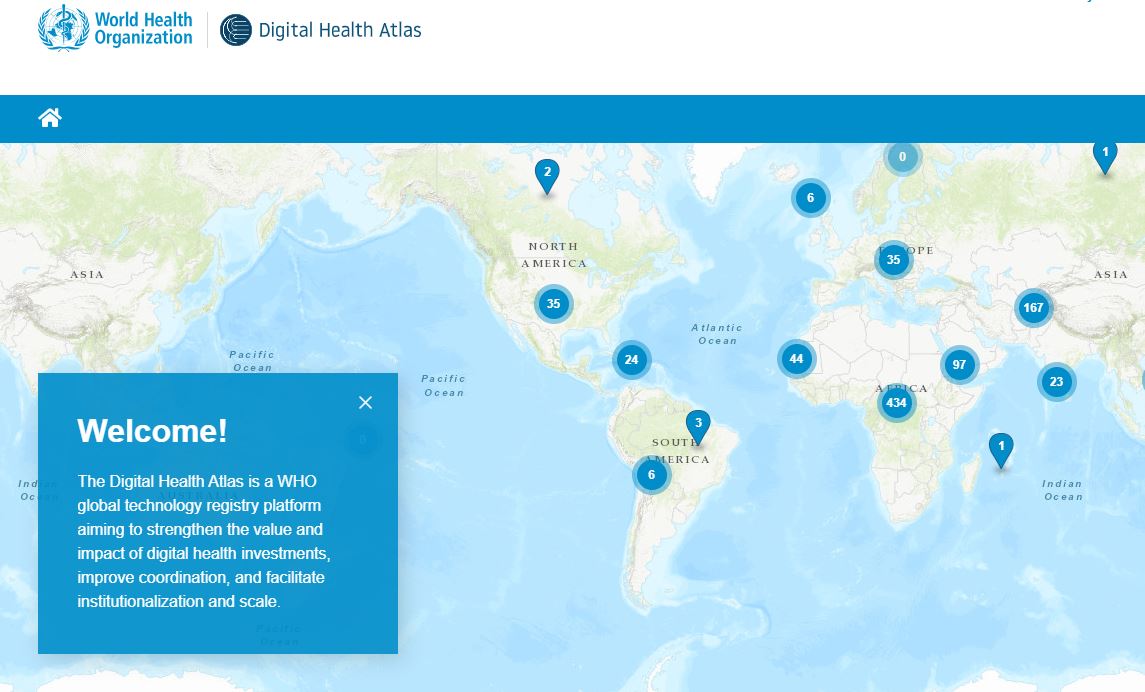This screenshot has height=692, width=1145.
Task: Click the Atlantic Ocean map label
Action: (717, 334)
